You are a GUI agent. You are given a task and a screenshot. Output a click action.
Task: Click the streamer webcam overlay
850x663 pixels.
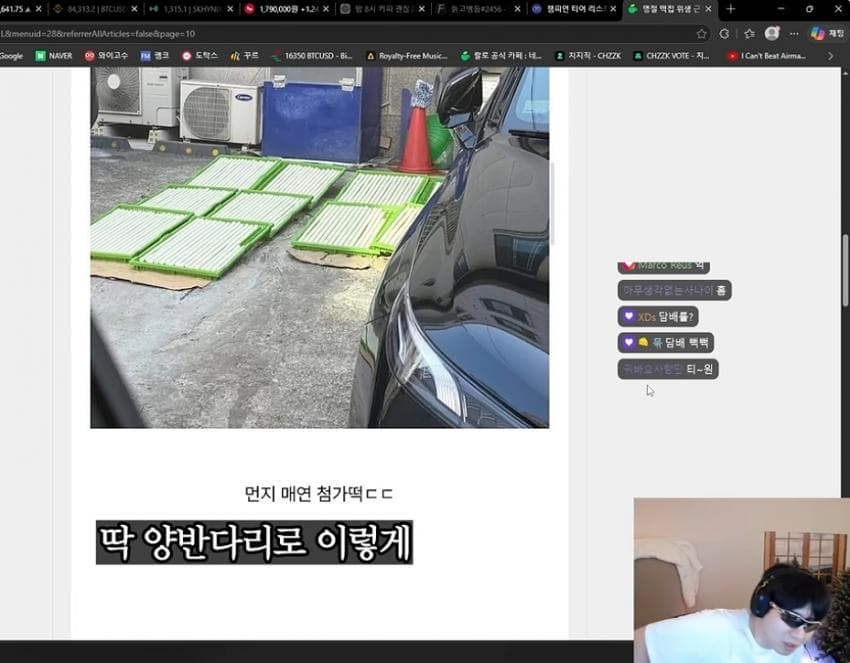click(742, 580)
